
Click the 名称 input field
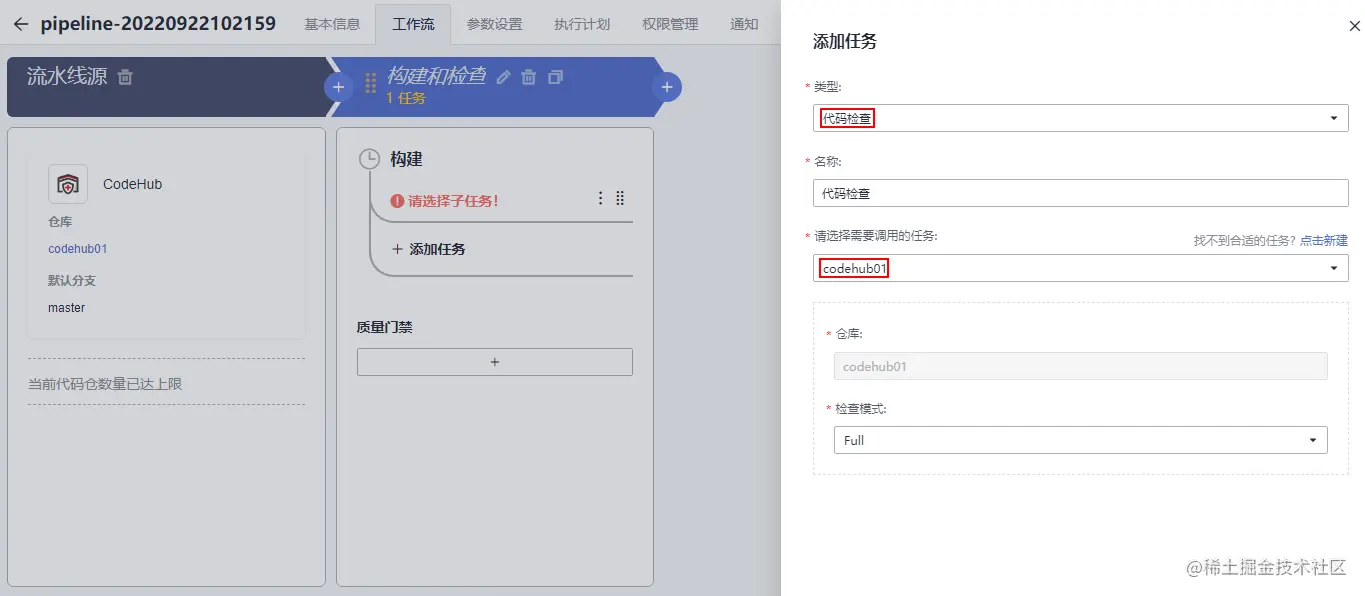pyautogui.click(x=1081, y=193)
